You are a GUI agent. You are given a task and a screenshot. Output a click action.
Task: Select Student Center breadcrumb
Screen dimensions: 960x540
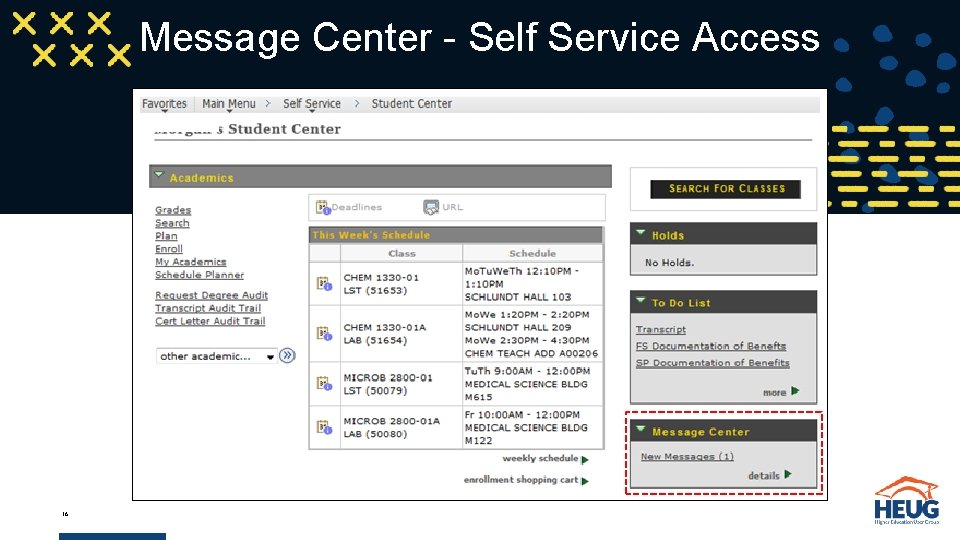click(x=411, y=104)
